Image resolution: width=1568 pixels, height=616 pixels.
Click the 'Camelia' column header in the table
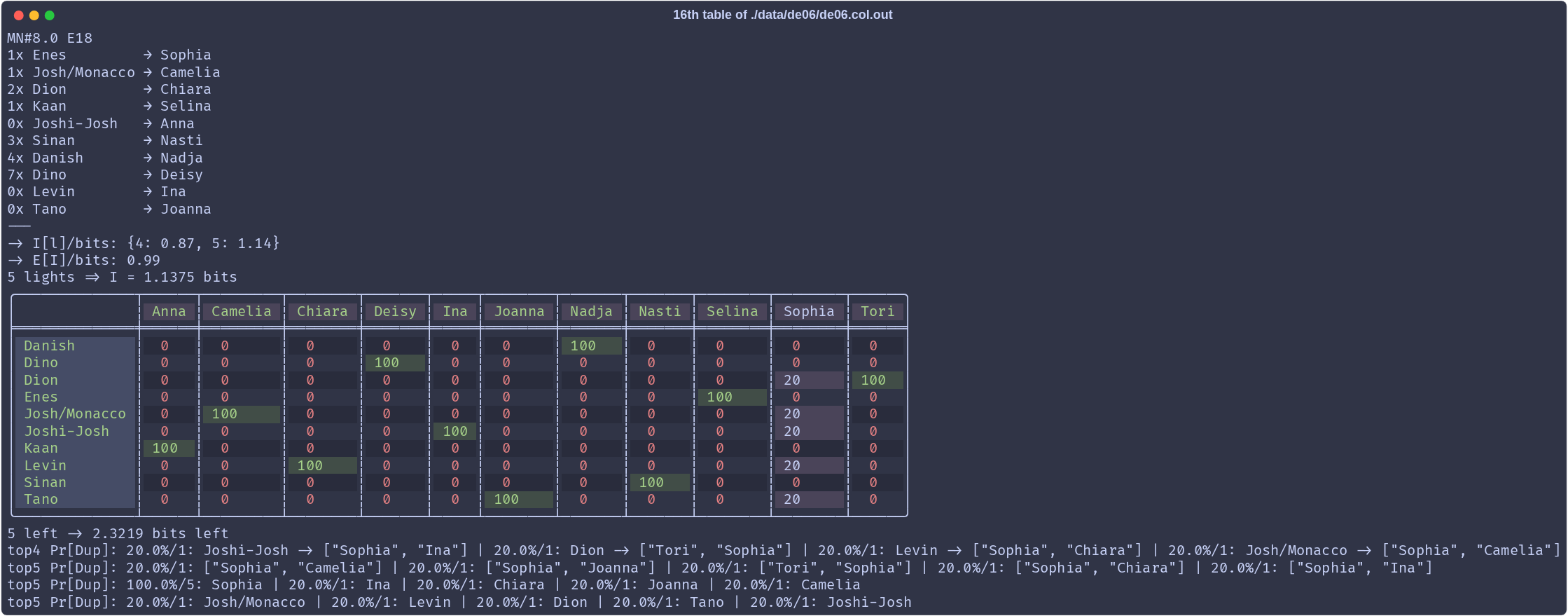pos(242,311)
